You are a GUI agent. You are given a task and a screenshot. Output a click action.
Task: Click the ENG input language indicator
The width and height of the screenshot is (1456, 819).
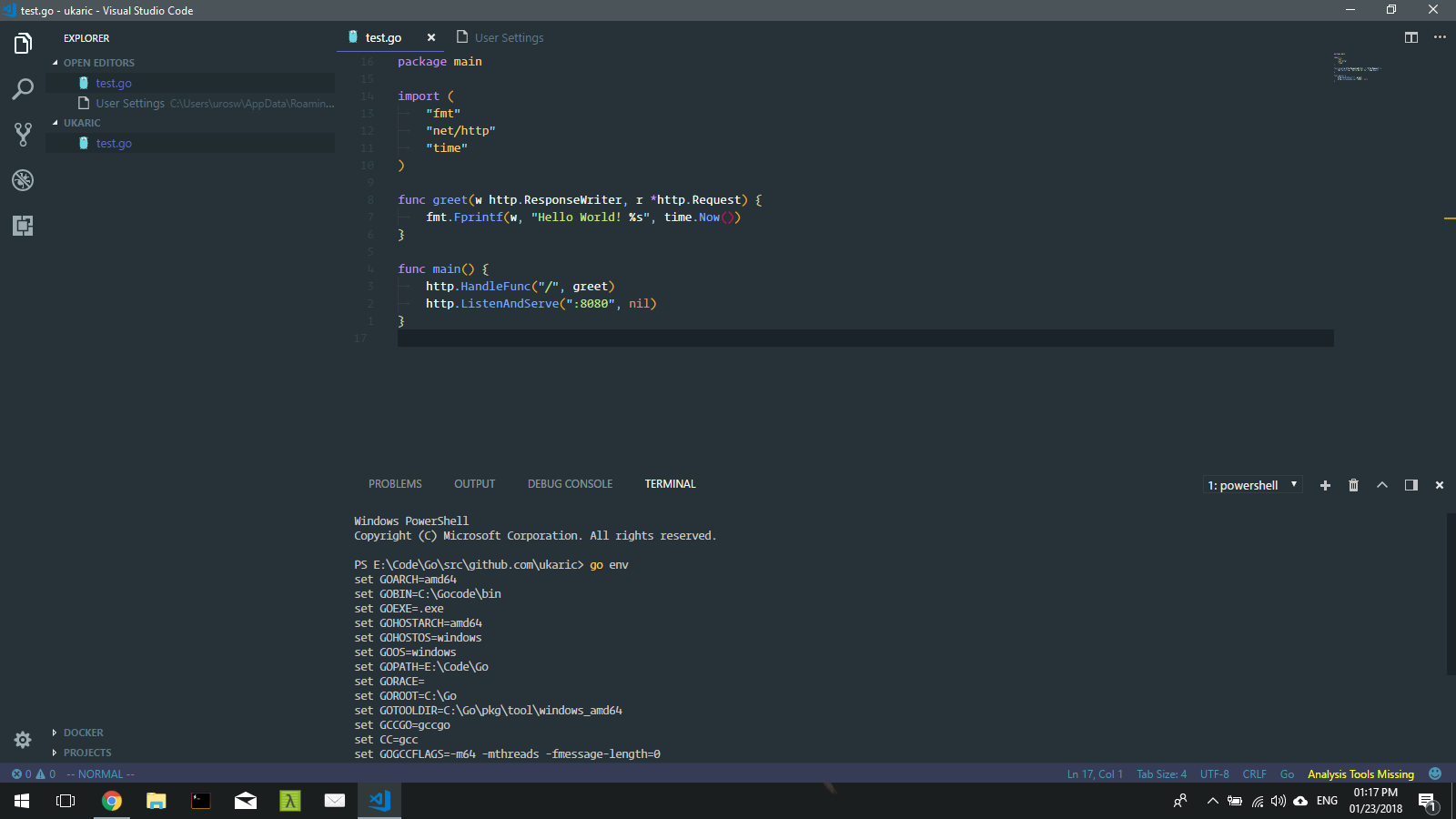pyautogui.click(x=1328, y=801)
